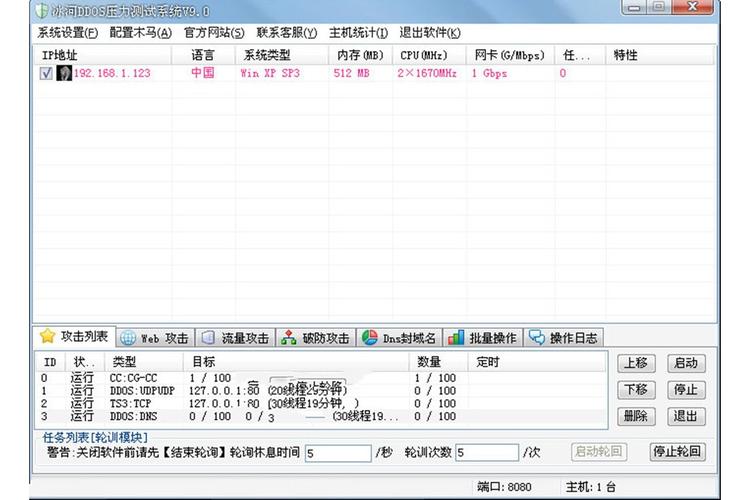Click the 停止轮回 button
This screenshot has height=500, width=750.
point(677,452)
